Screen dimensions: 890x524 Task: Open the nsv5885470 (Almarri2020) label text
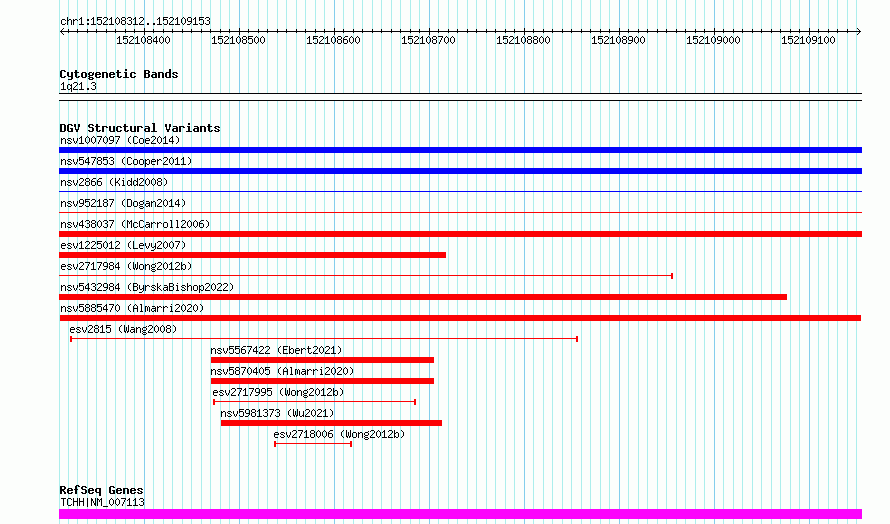pos(132,308)
